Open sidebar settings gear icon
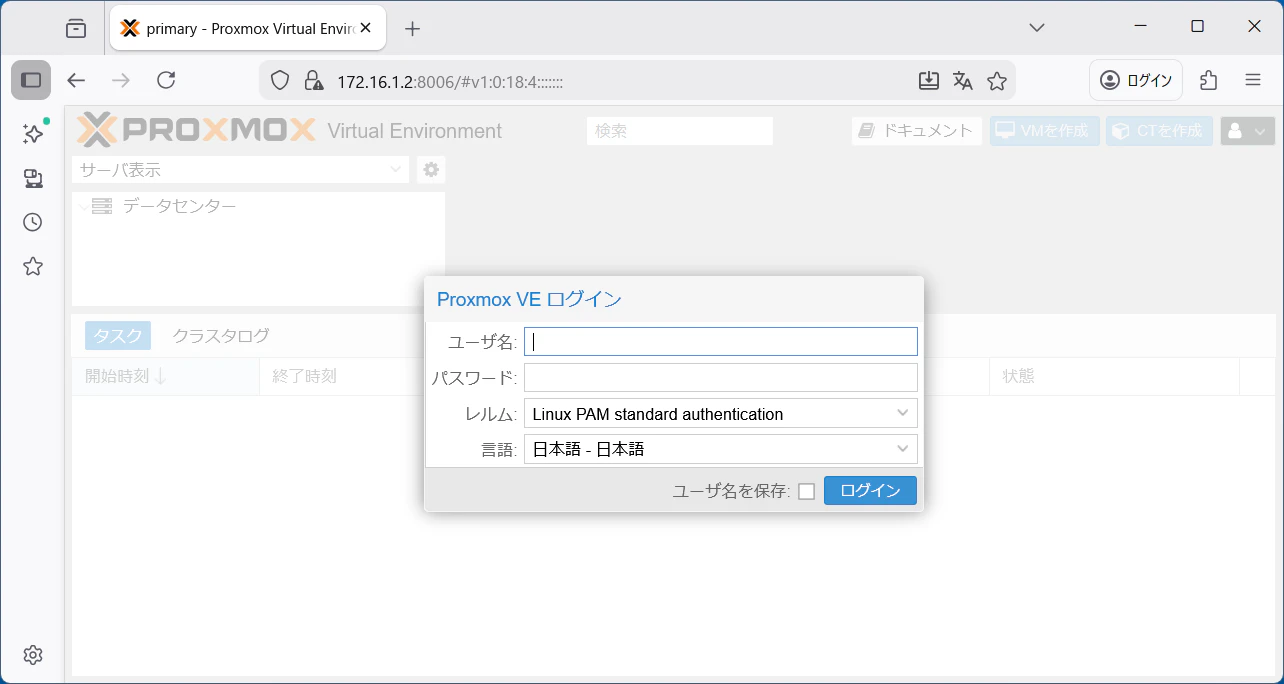The image size is (1284, 684). (33, 655)
